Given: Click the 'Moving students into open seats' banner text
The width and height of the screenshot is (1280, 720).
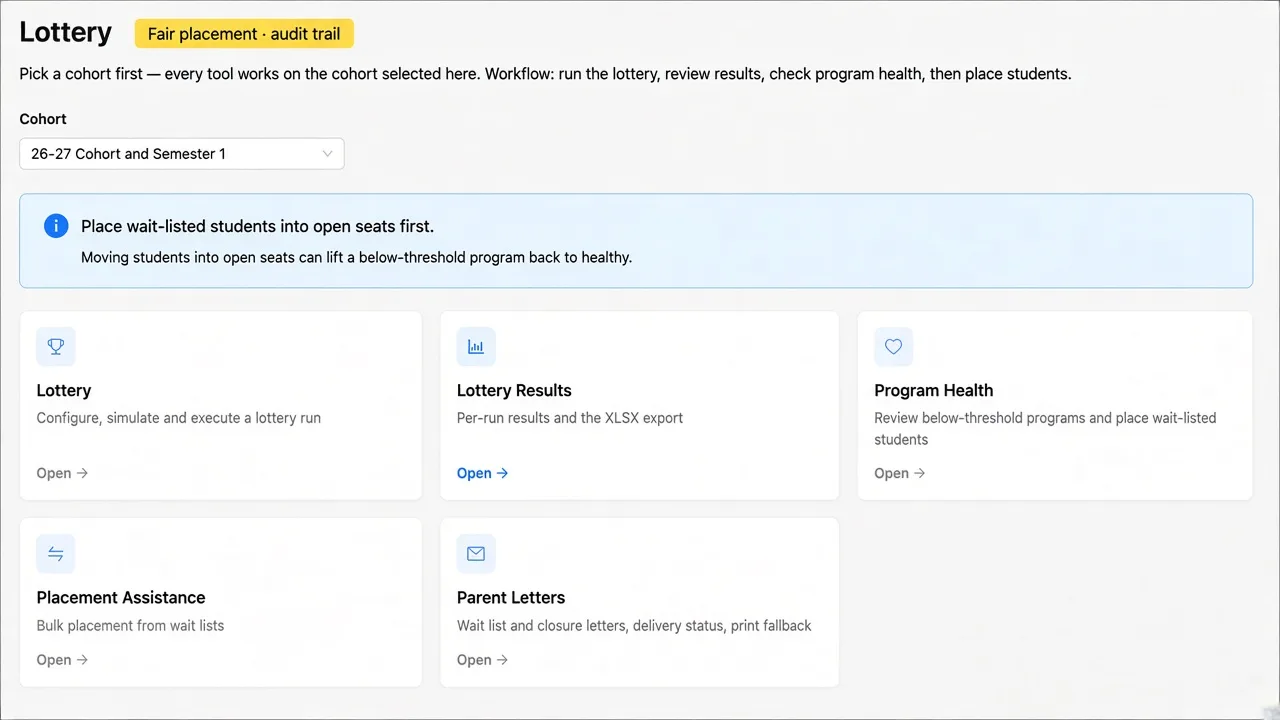Looking at the screenshot, I should [356, 257].
